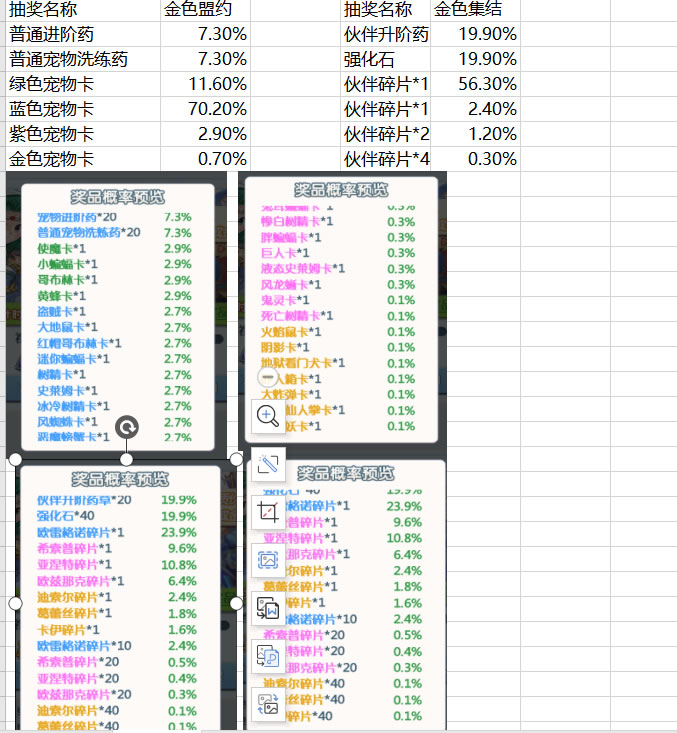Select 抽奖名称 header left of 金色盟约
This screenshot has height=733, width=677.
(x=83, y=9)
